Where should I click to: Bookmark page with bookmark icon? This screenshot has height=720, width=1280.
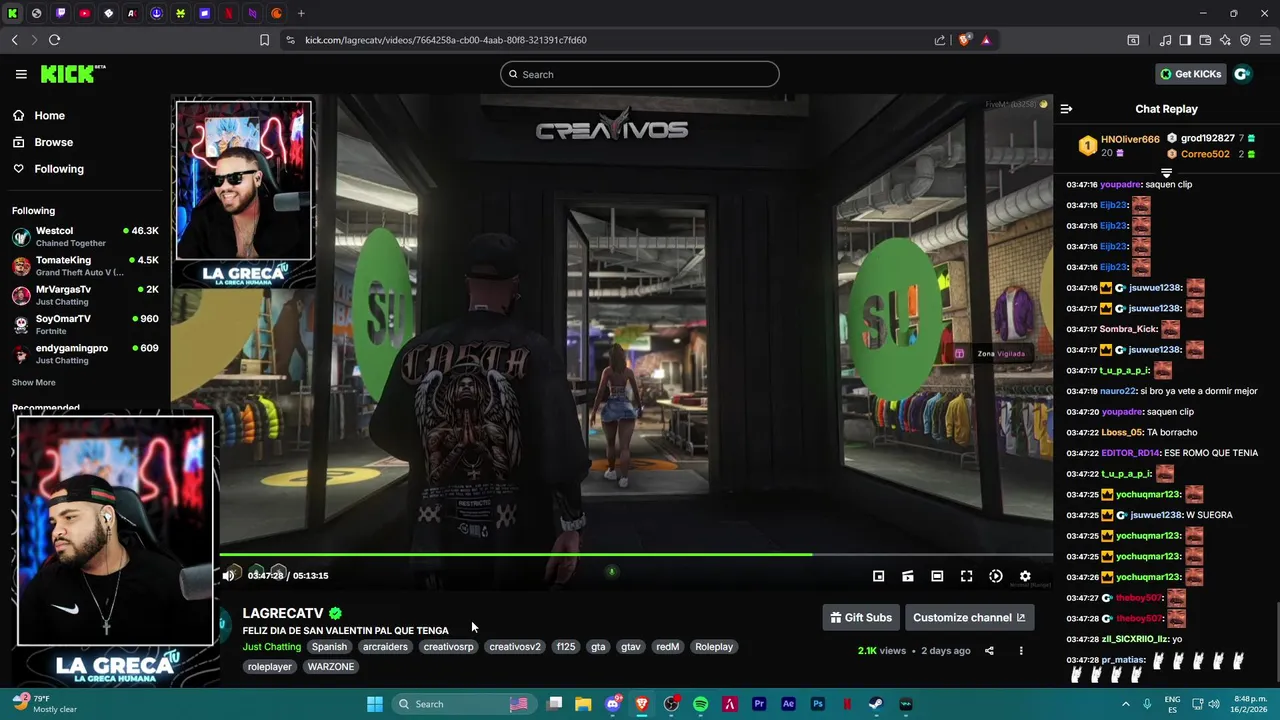click(x=264, y=40)
